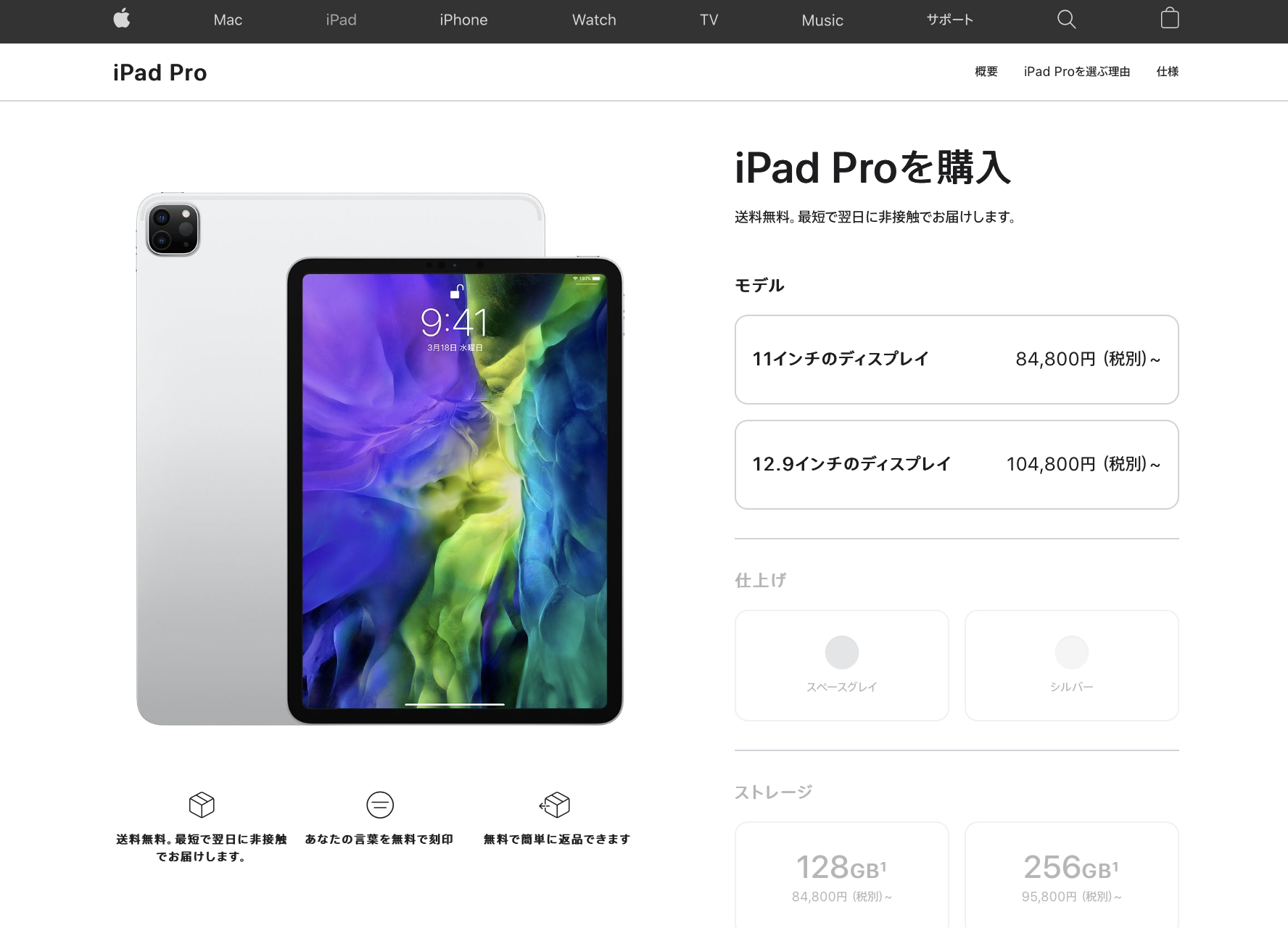
Task: Click the Apple logo icon
Action: (x=122, y=19)
